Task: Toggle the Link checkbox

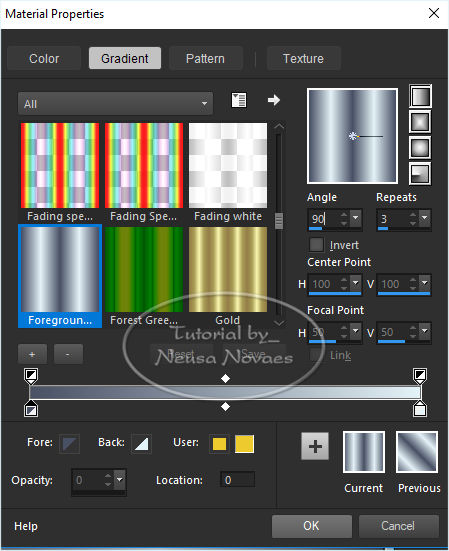Action: pos(316,355)
